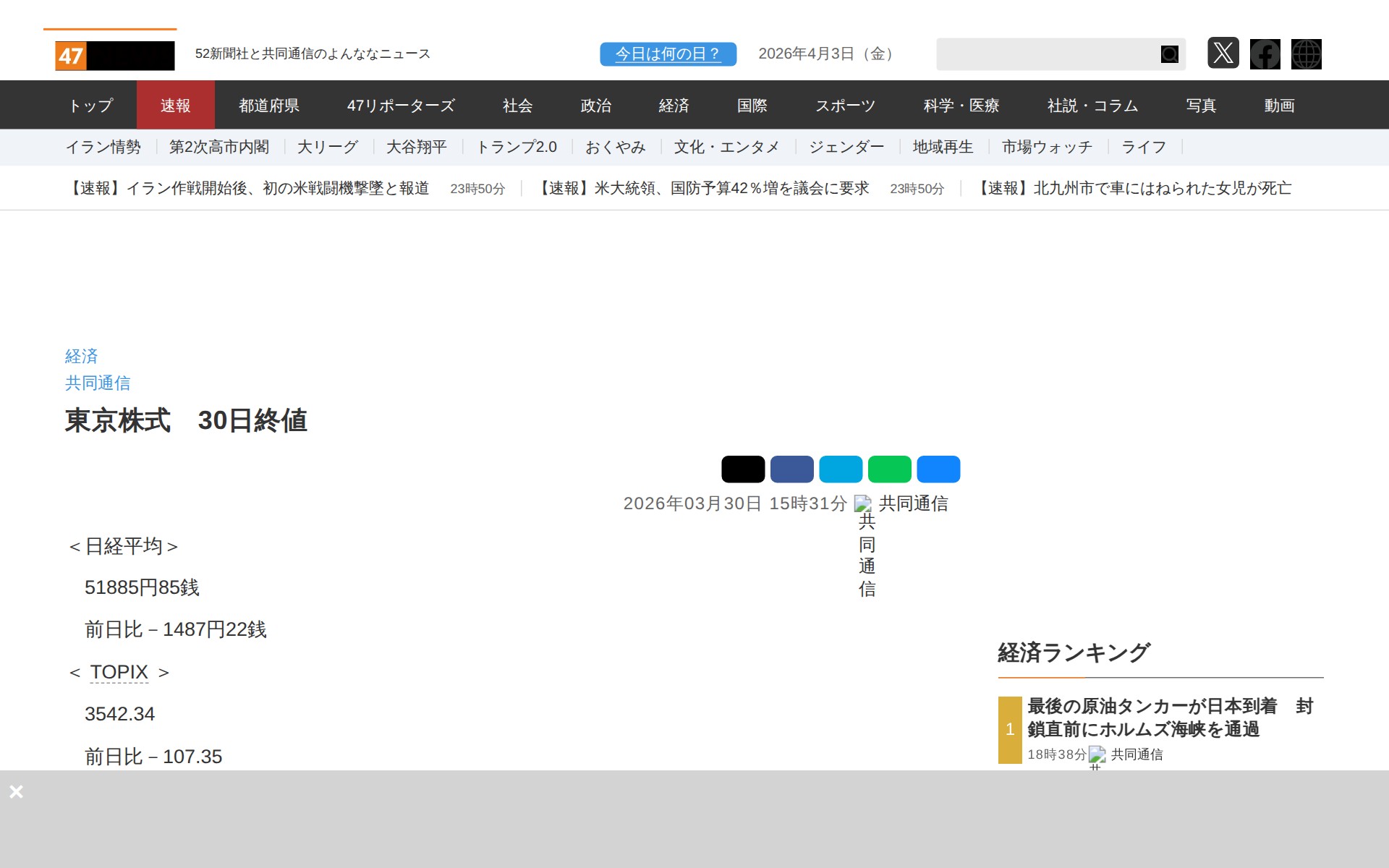The image size is (1389, 868).
Task: Share via the light blue button
Action: pyautogui.click(x=841, y=469)
